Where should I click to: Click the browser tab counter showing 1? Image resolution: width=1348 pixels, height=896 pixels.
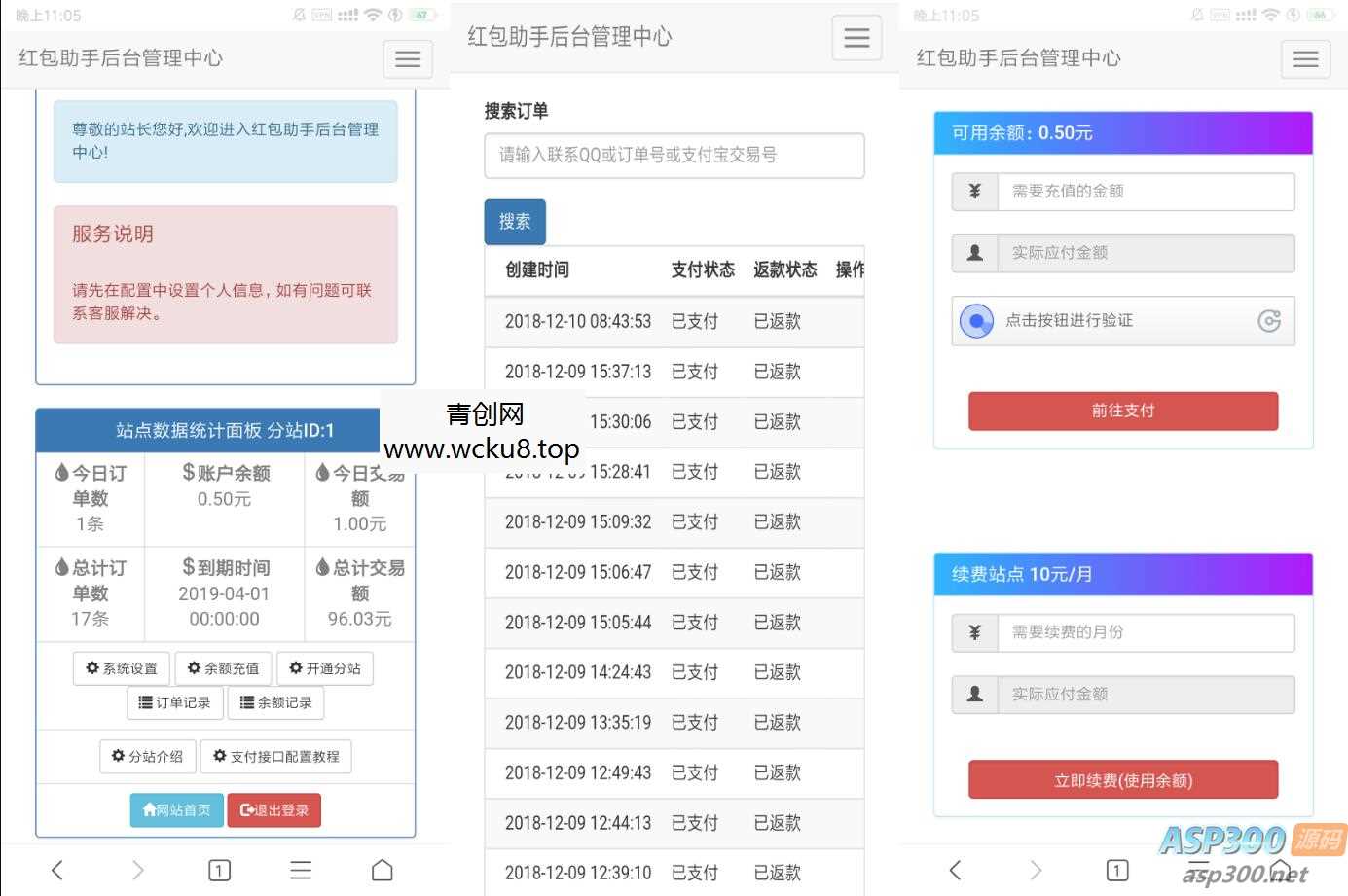[x=219, y=870]
